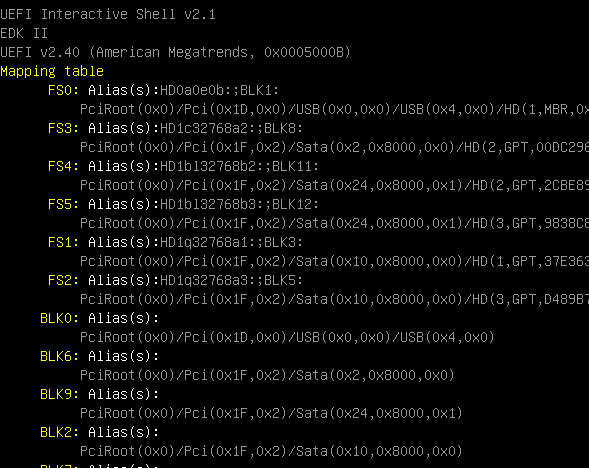The image size is (589, 468).
Task: Select the BLK2: block device label
Action: pyautogui.click(x=59, y=432)
